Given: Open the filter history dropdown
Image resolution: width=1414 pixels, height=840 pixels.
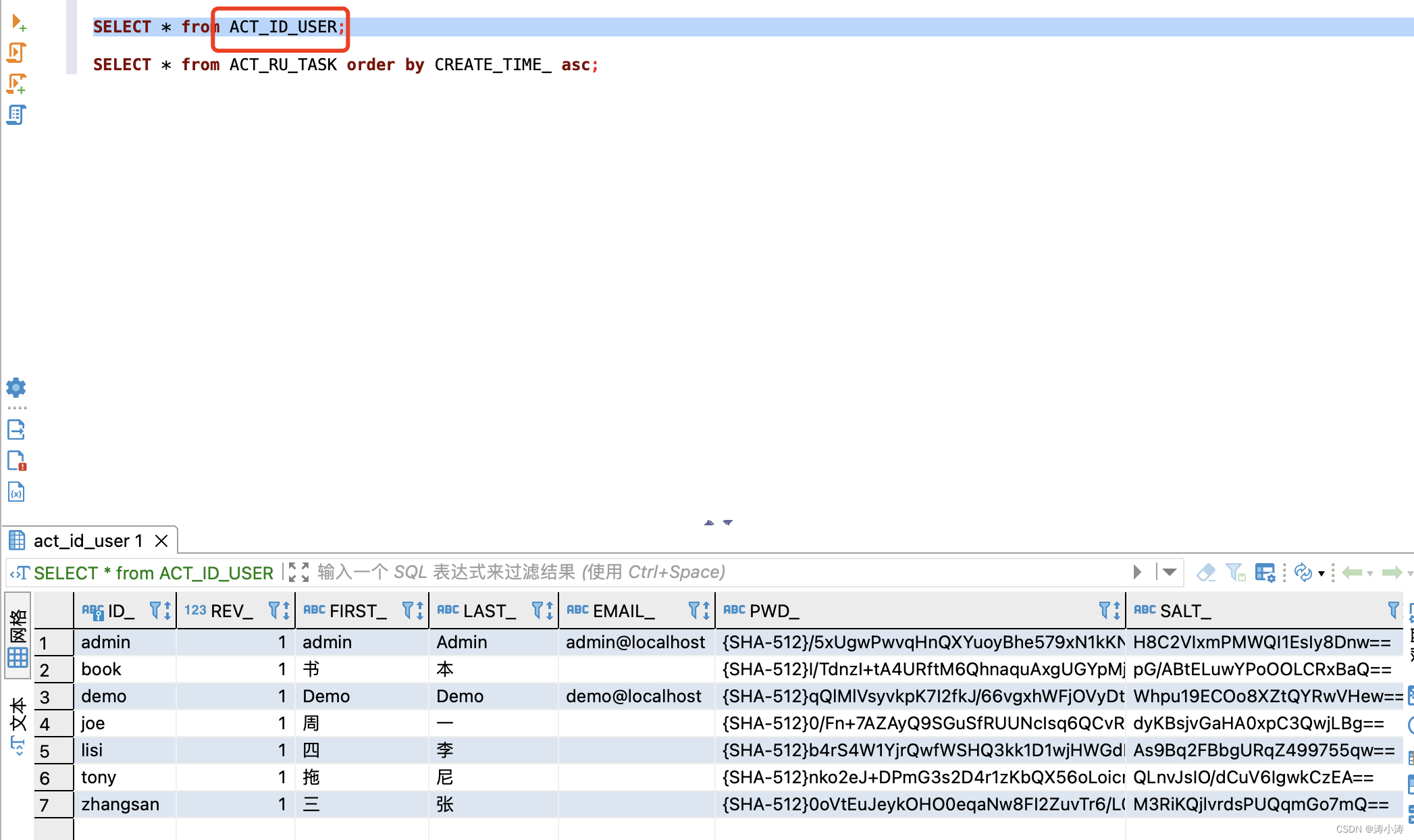Looking at the screenshot, I should [x=1169, y=573].
